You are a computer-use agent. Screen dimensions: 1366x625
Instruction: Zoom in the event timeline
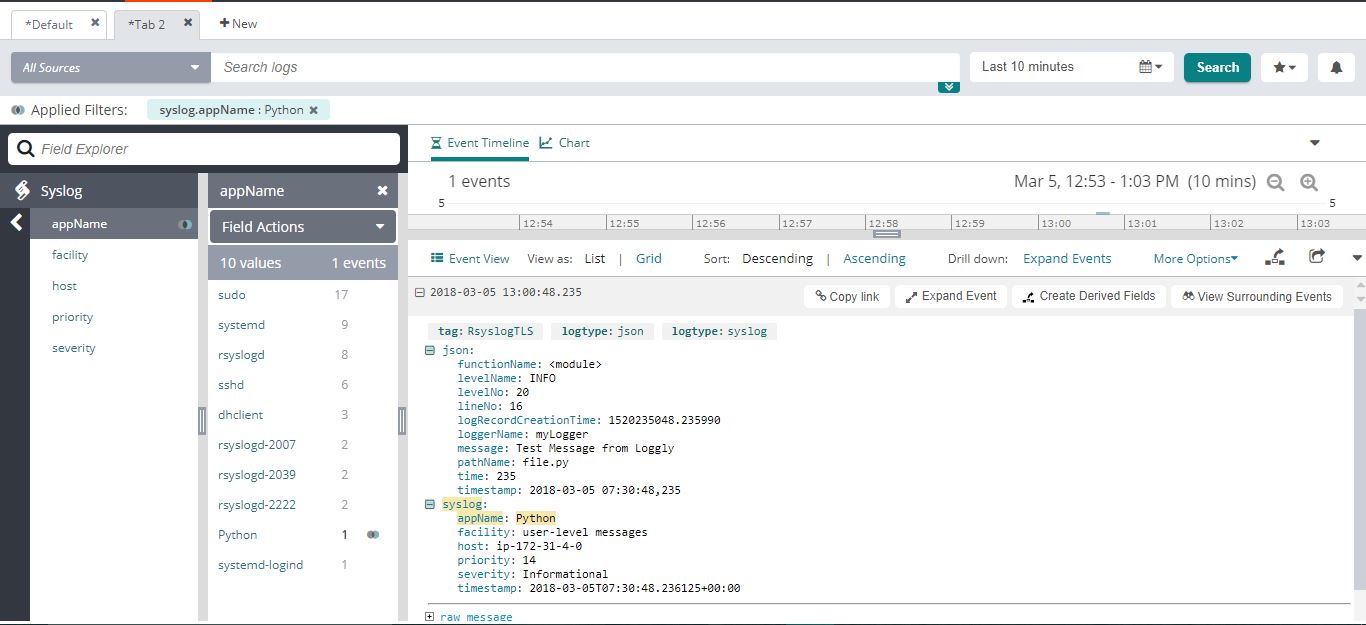pos(1308,182)
